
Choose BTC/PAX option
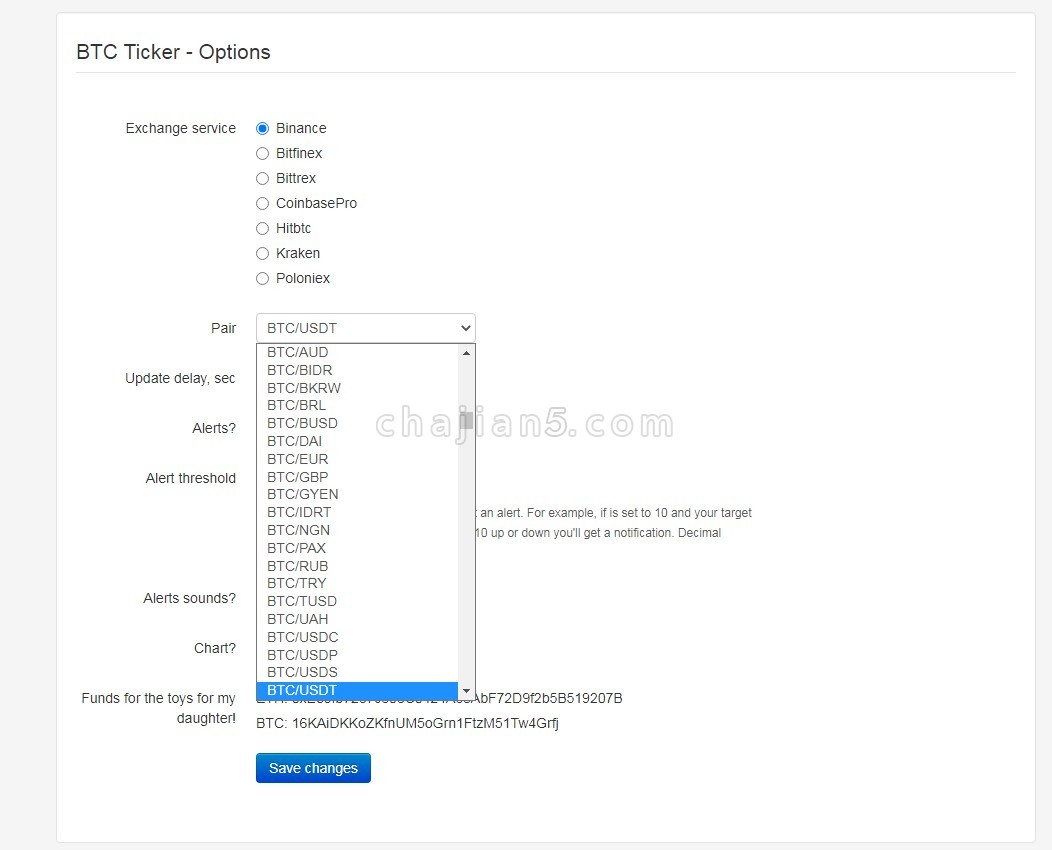click(x=358, y=548)
